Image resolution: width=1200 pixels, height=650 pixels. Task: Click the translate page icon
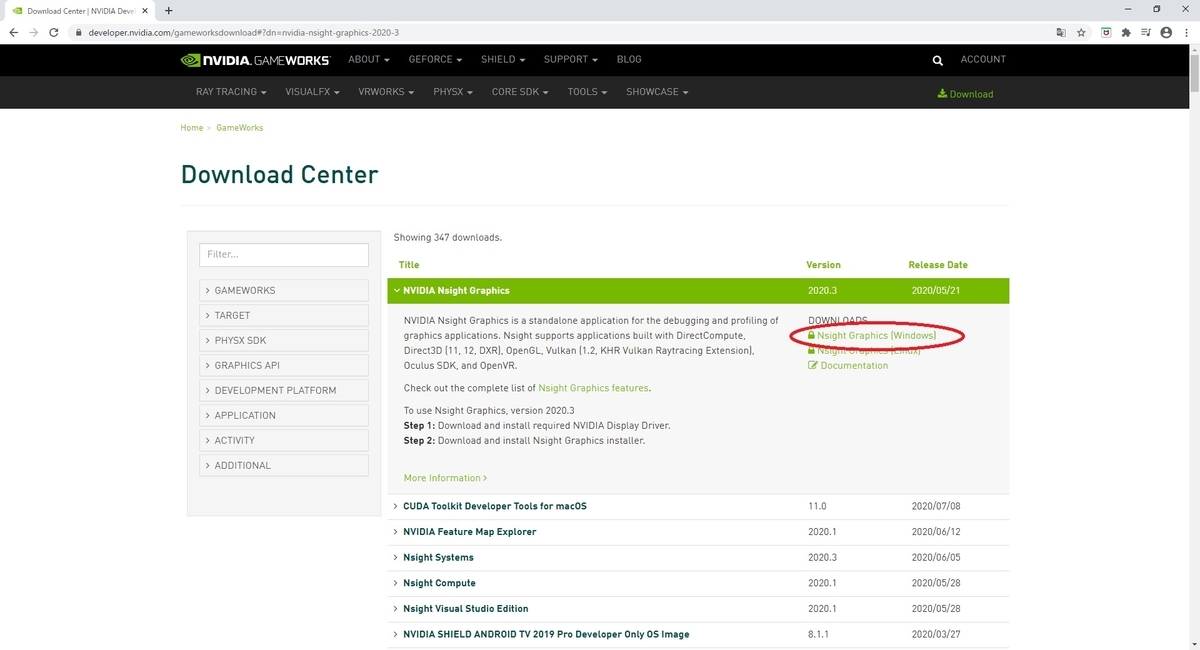(1061, 32)
